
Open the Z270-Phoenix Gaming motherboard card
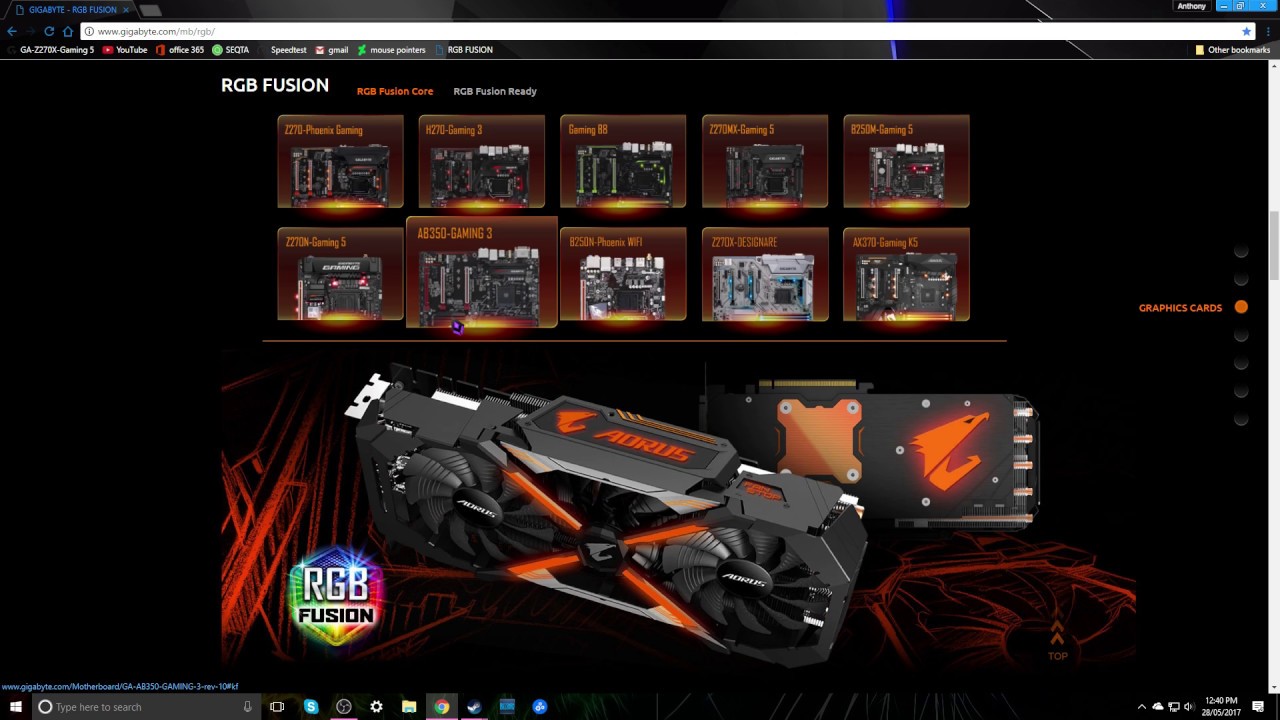coord(340,161)
